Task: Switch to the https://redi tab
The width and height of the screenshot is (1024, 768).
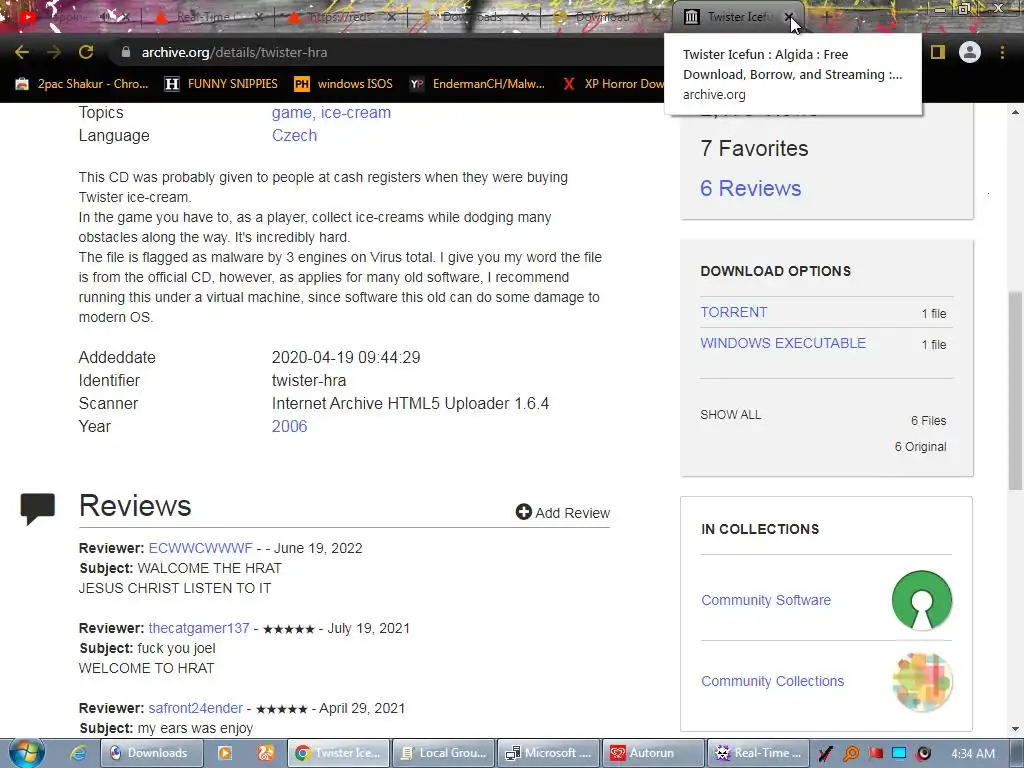Action: pos(342,17)
